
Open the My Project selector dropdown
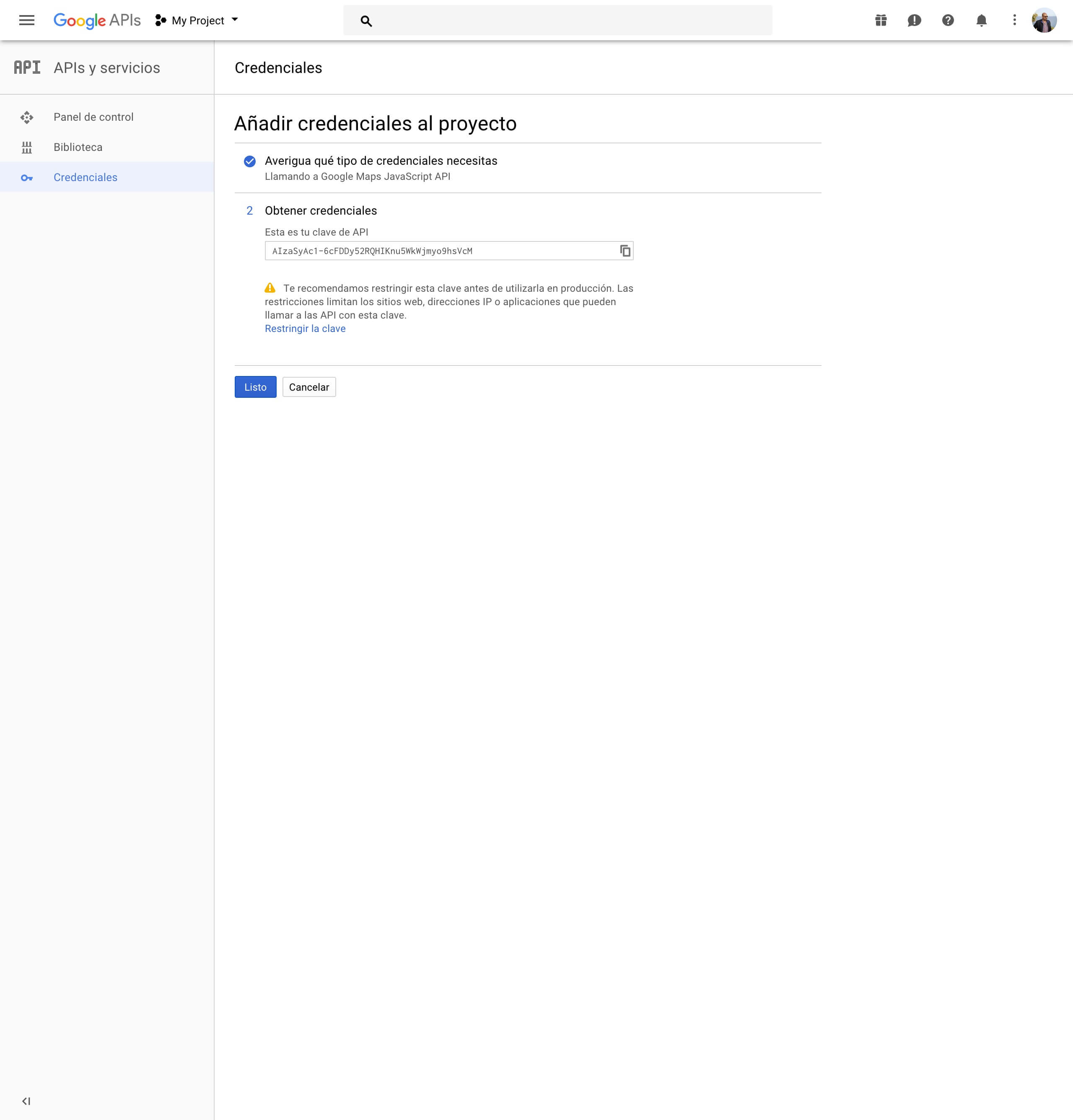pyautogui.click(x=197, y=21)
